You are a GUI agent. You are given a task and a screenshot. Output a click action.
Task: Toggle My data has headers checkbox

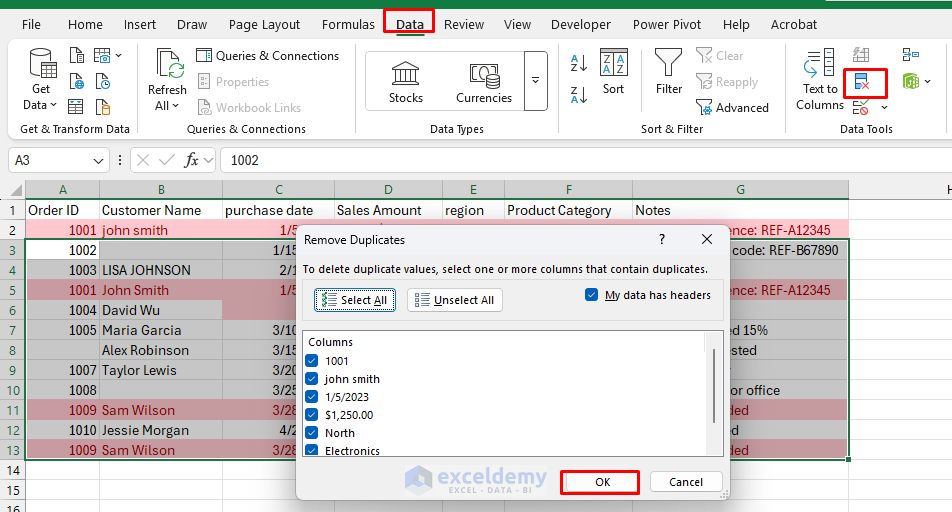[x=591, y=295]
